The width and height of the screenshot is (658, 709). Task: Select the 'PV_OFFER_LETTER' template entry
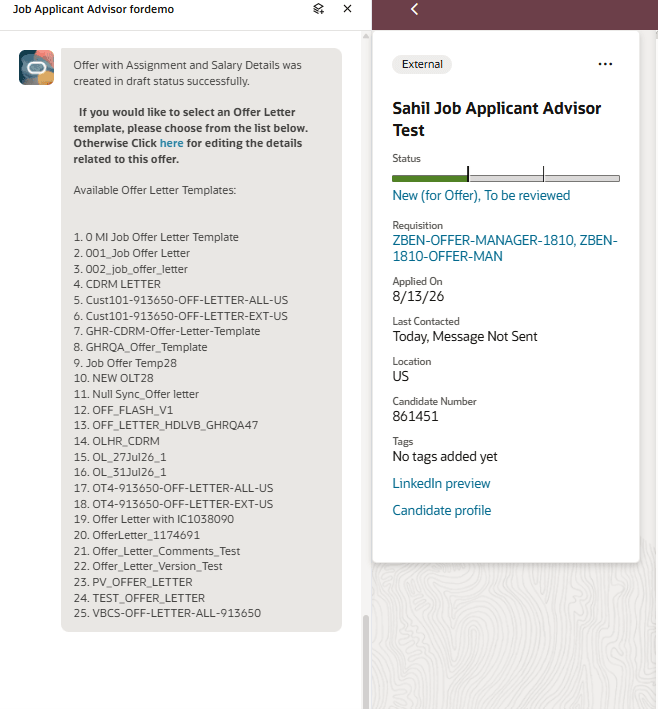pyautogui.click(x=133, y=582)
